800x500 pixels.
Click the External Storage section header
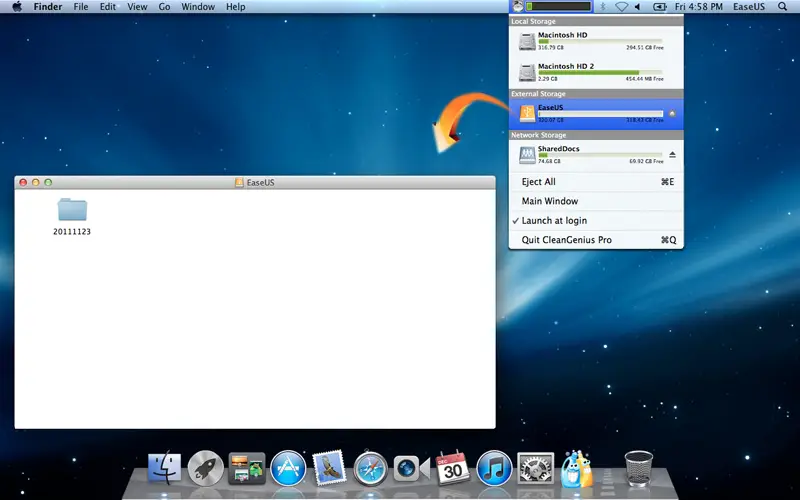(x=596, y=94)
